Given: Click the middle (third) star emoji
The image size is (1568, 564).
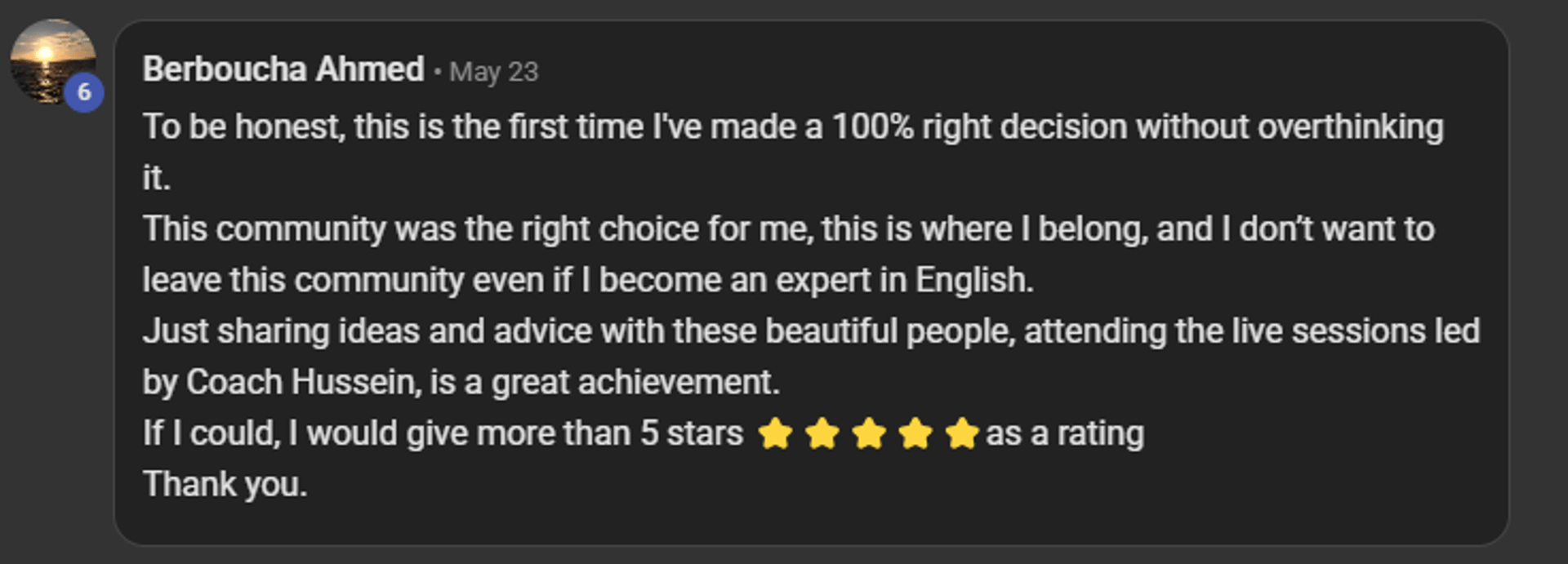Looking at the screenshot, I should coord(869,433).
